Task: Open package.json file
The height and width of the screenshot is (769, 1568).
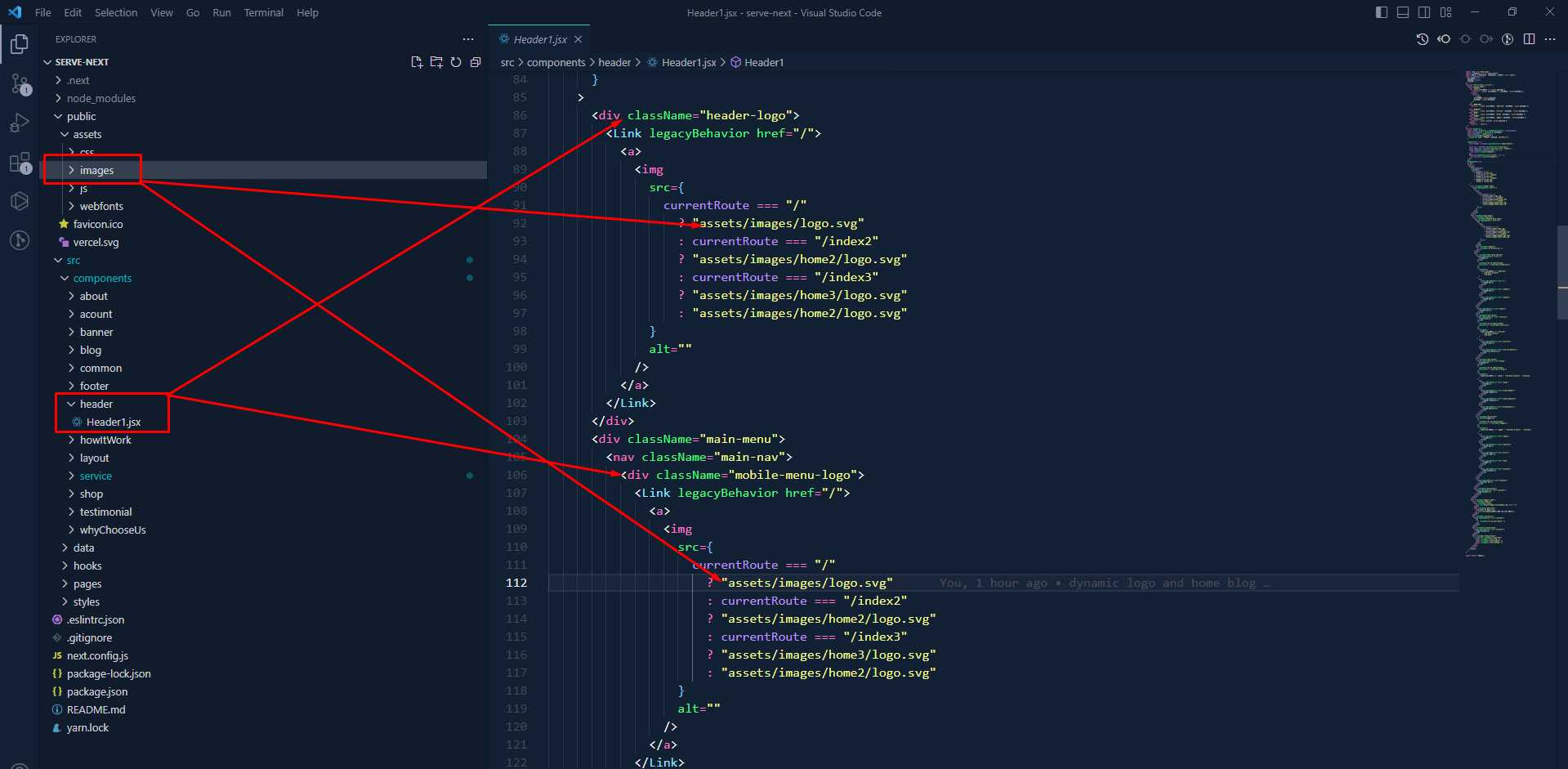Action: click(x=263, y=691)
